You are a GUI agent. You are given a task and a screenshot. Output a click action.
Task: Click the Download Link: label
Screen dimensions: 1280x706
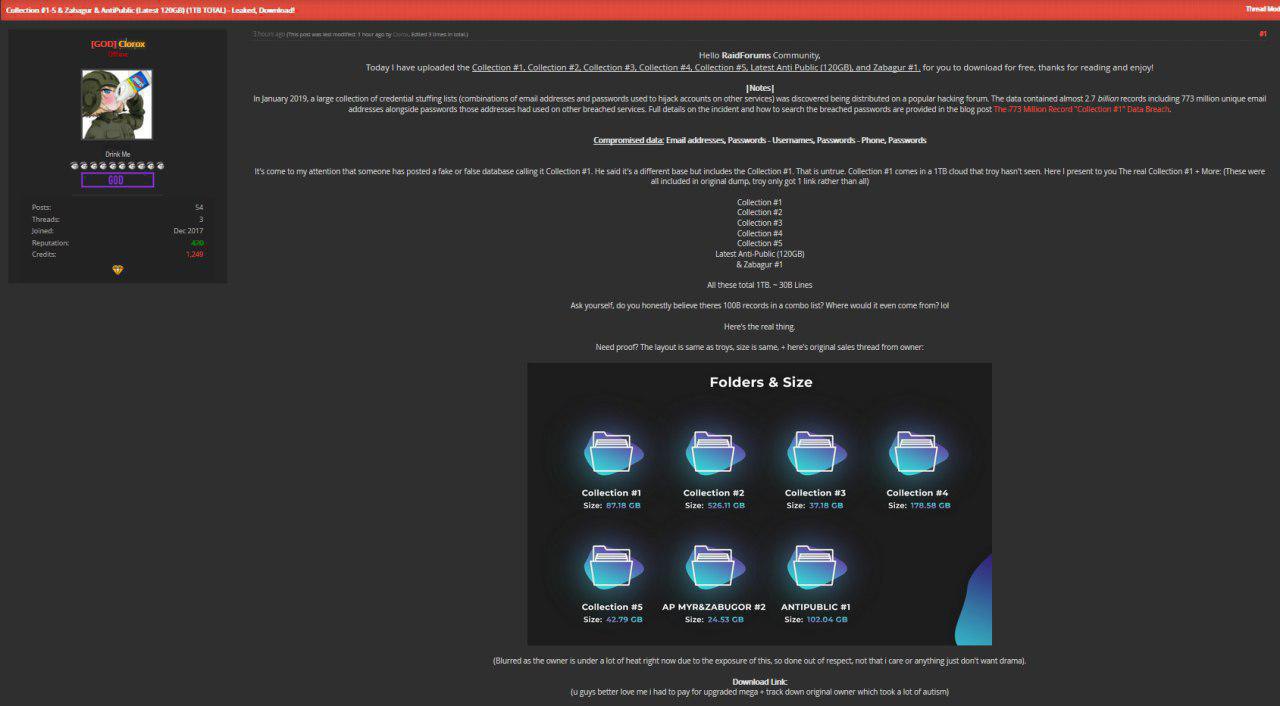(x=760, y=682)
